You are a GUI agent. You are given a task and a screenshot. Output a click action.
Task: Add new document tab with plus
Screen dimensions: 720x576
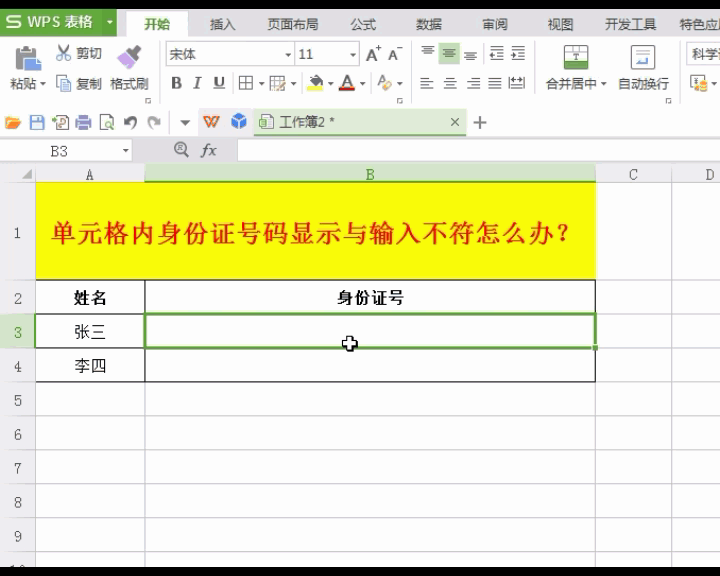[x=480, y=123]
